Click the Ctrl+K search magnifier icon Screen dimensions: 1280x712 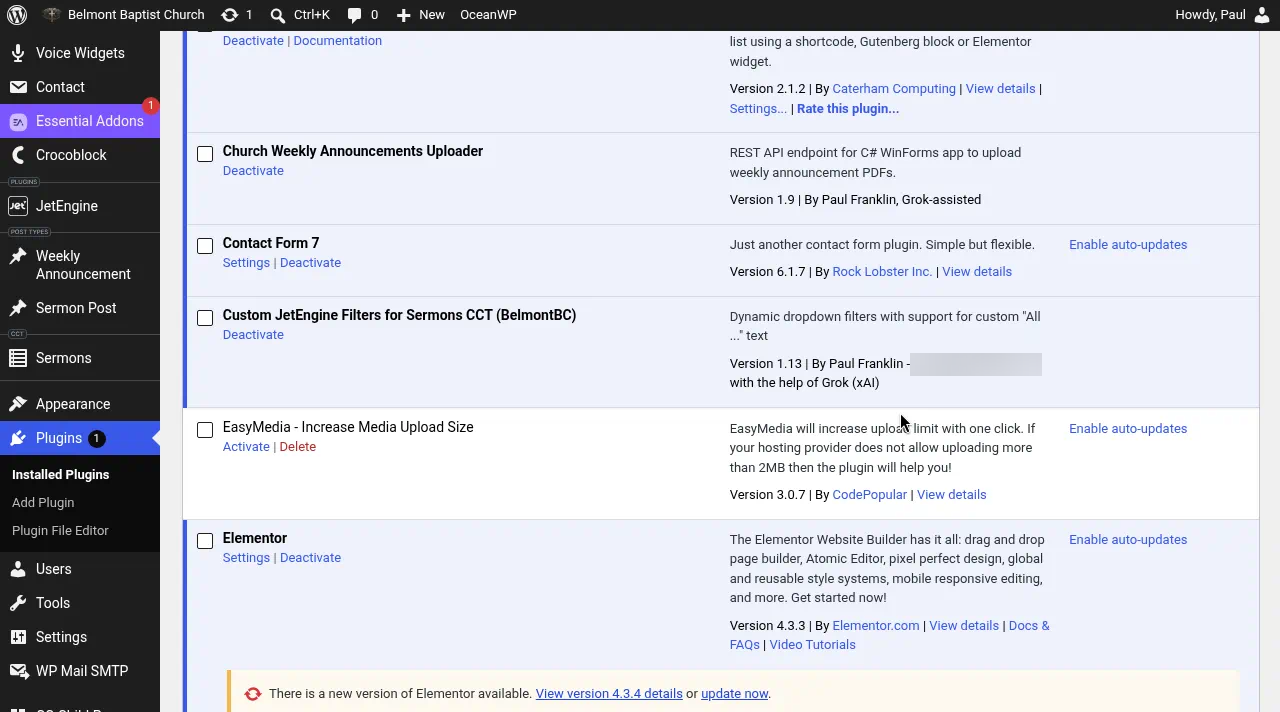[x=278, y=15]
